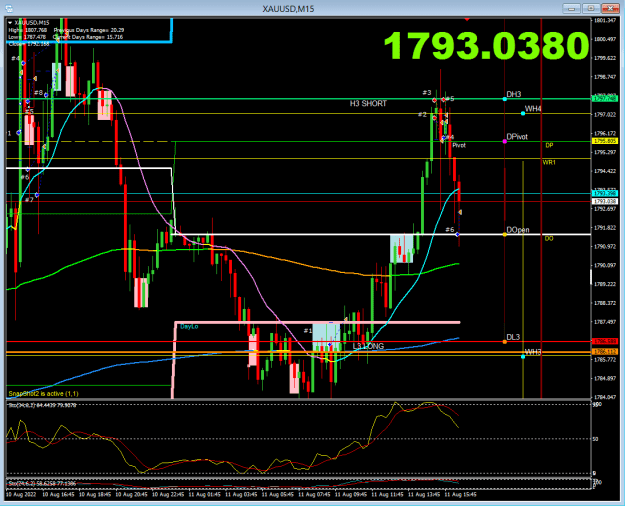Click 'Previous Days Range= 20.29' text
The height and width of the screenshot is (506, 625).
[88, 30]
